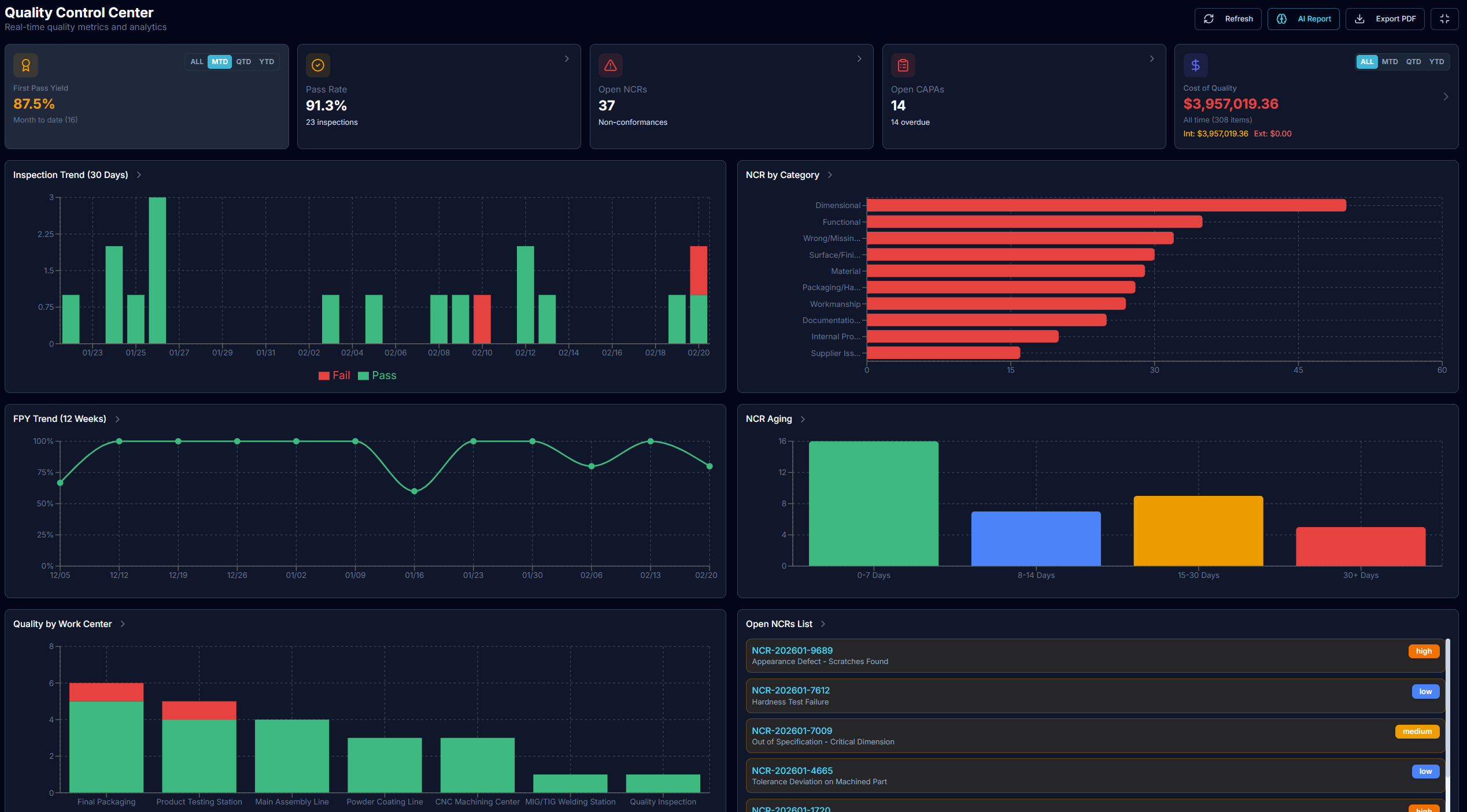Open FPY Trend (12 Weeks) chevron
This screenshot has width=1467, height=812.
click(117, 419)
